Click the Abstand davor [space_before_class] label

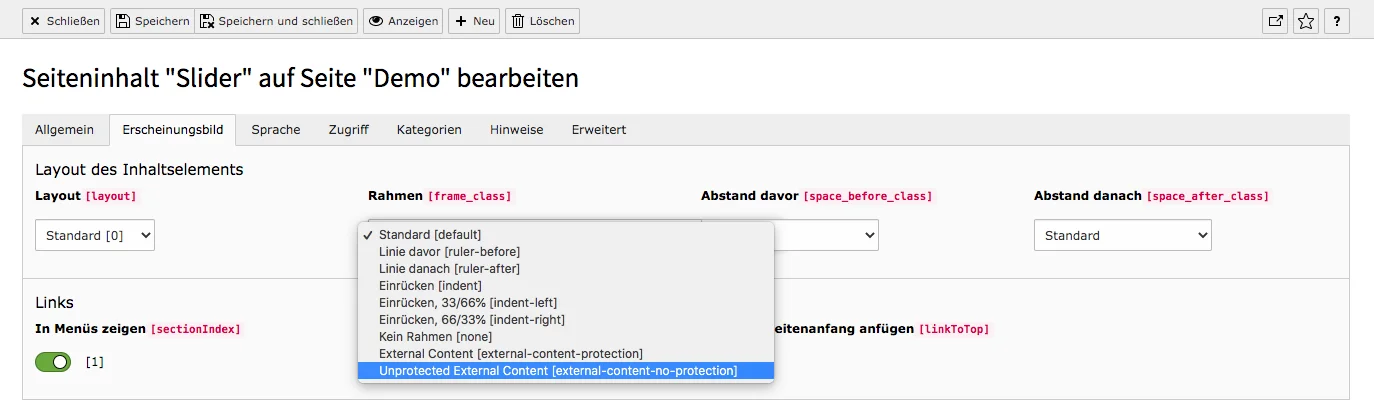click(816, 196)
